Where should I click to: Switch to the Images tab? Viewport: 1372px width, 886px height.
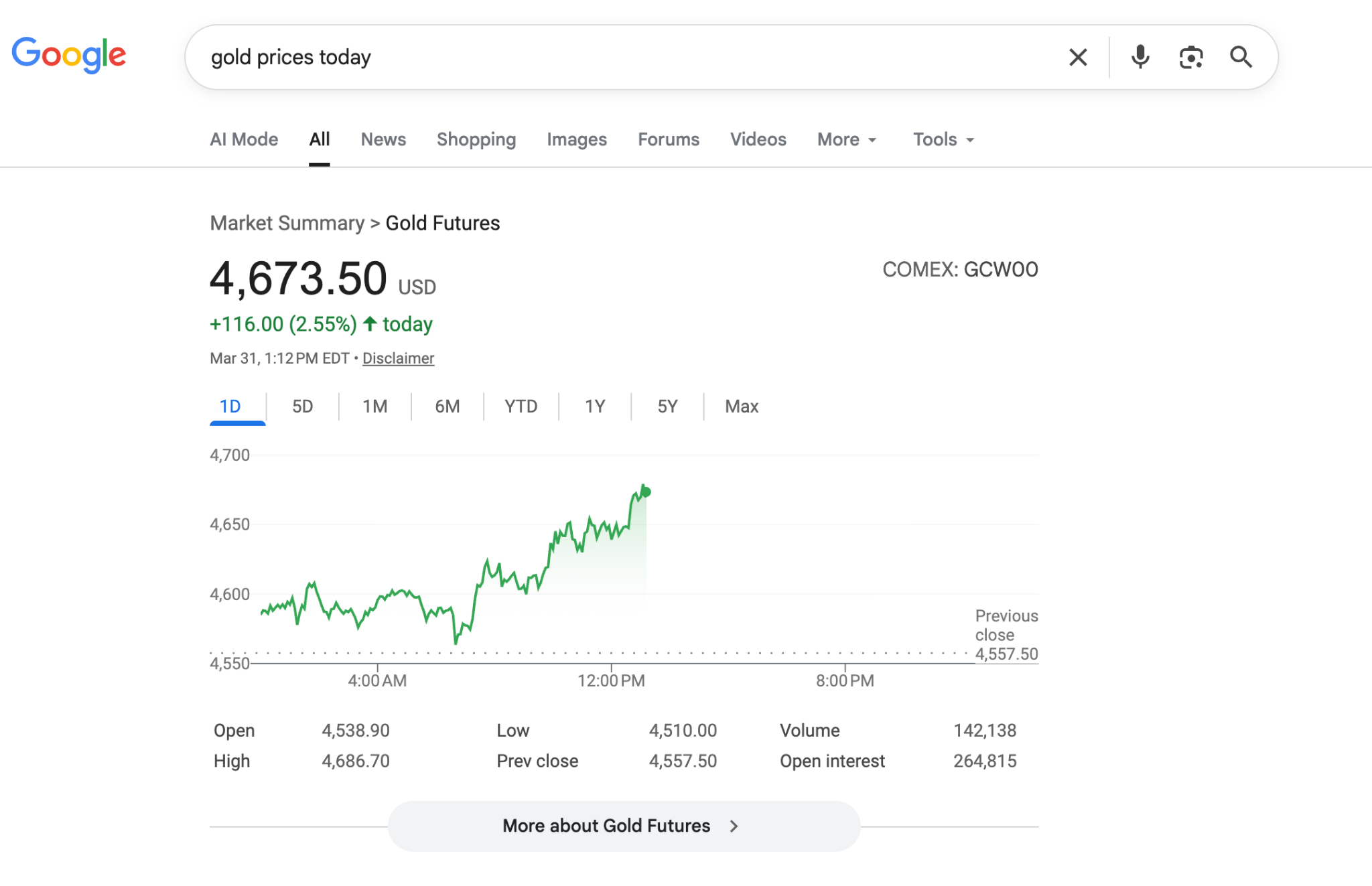coord(576,139)
